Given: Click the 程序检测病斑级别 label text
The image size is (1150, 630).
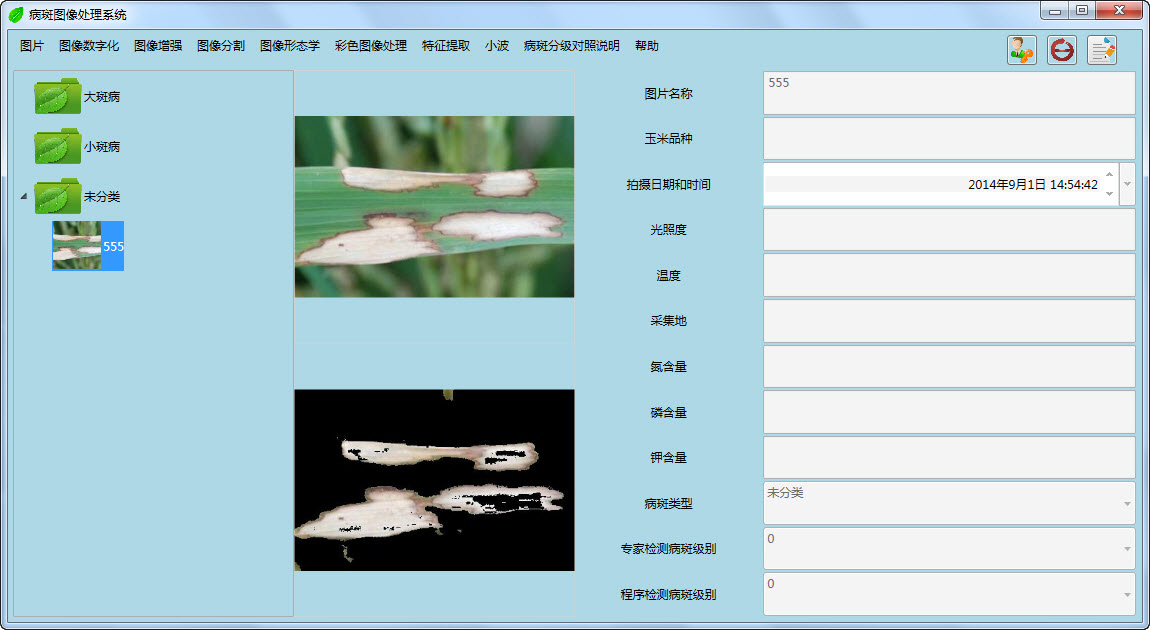Looking at the screenshot, I should (x=668, y=594).
